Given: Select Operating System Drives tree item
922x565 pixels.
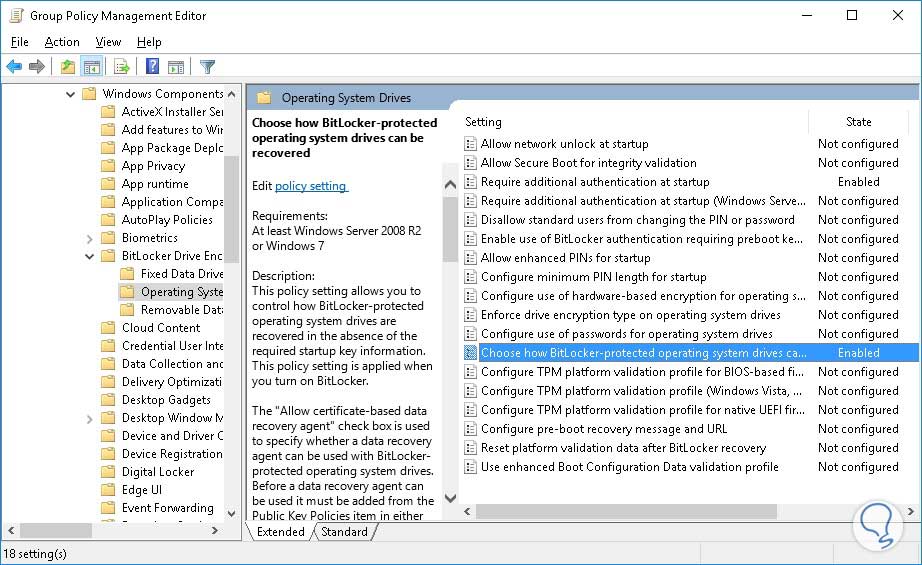Looking at the screenshot, I should 182,292.
